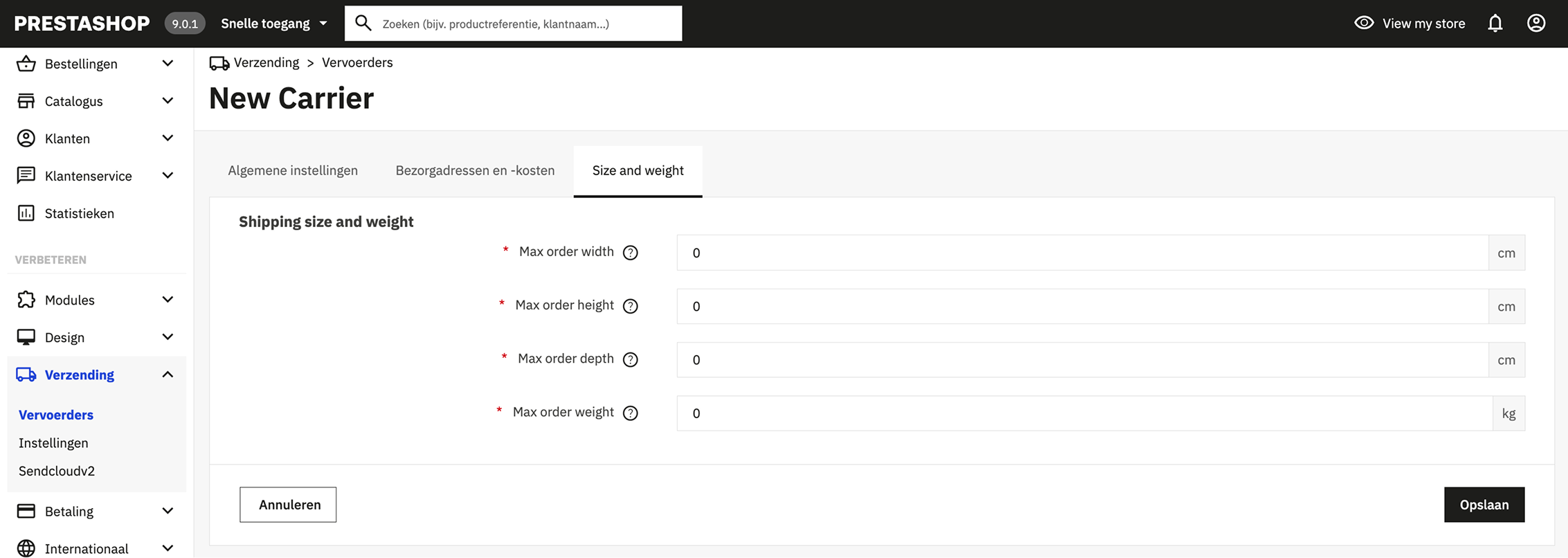Show help for Max order depth
This screenshot has width=1568, height=558.
(630, 359)
